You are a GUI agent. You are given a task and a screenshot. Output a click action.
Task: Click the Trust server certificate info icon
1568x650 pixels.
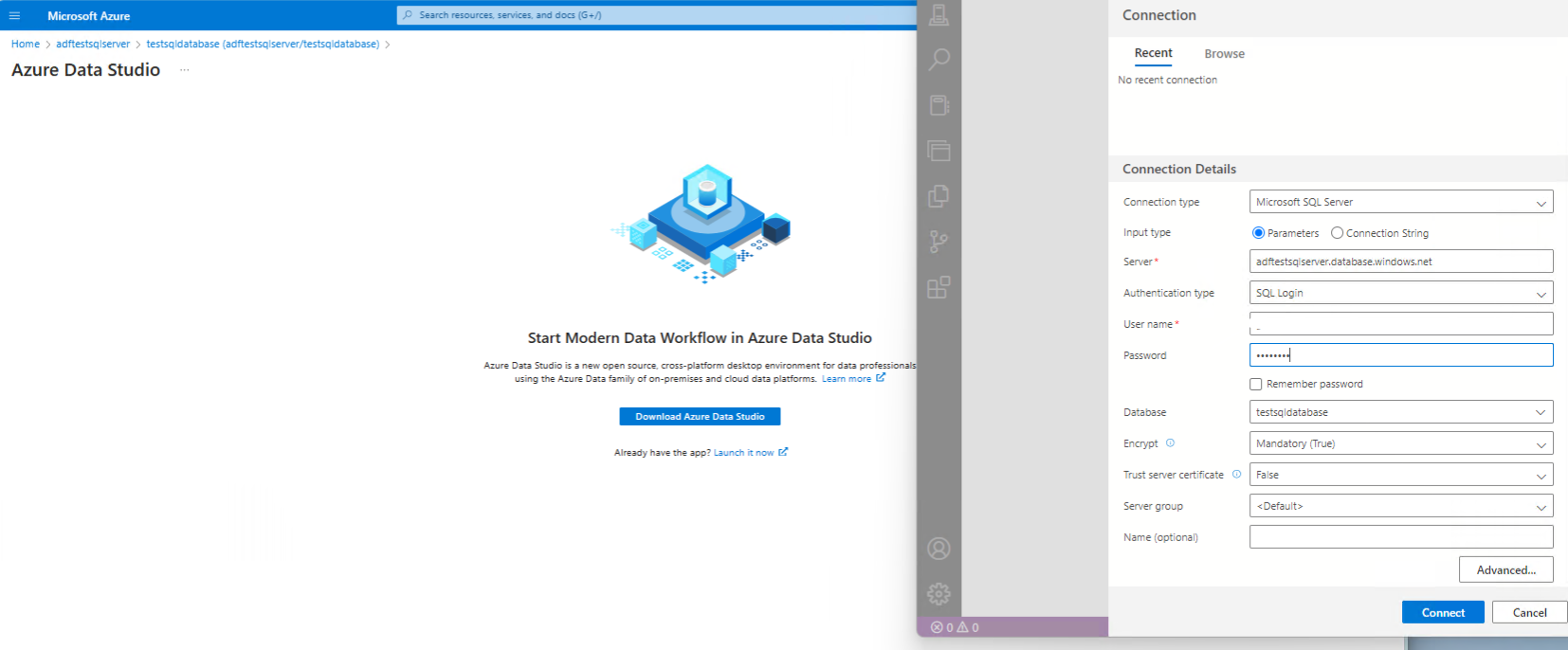click(x=1236, y=474)
